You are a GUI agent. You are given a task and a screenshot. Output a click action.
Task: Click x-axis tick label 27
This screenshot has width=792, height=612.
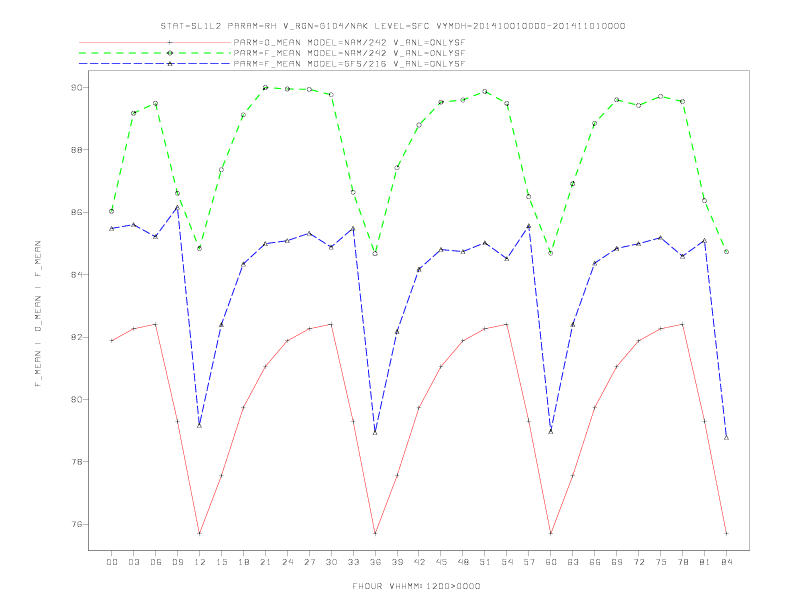click(x=309, y=562)
